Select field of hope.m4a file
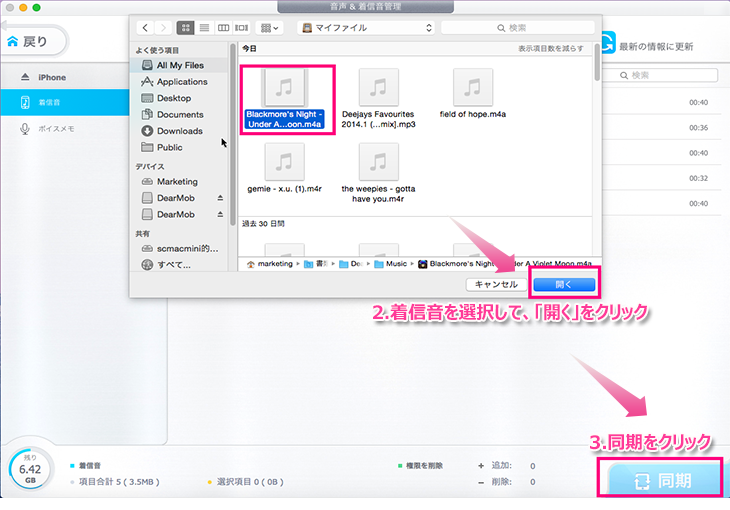 point(473,94)
